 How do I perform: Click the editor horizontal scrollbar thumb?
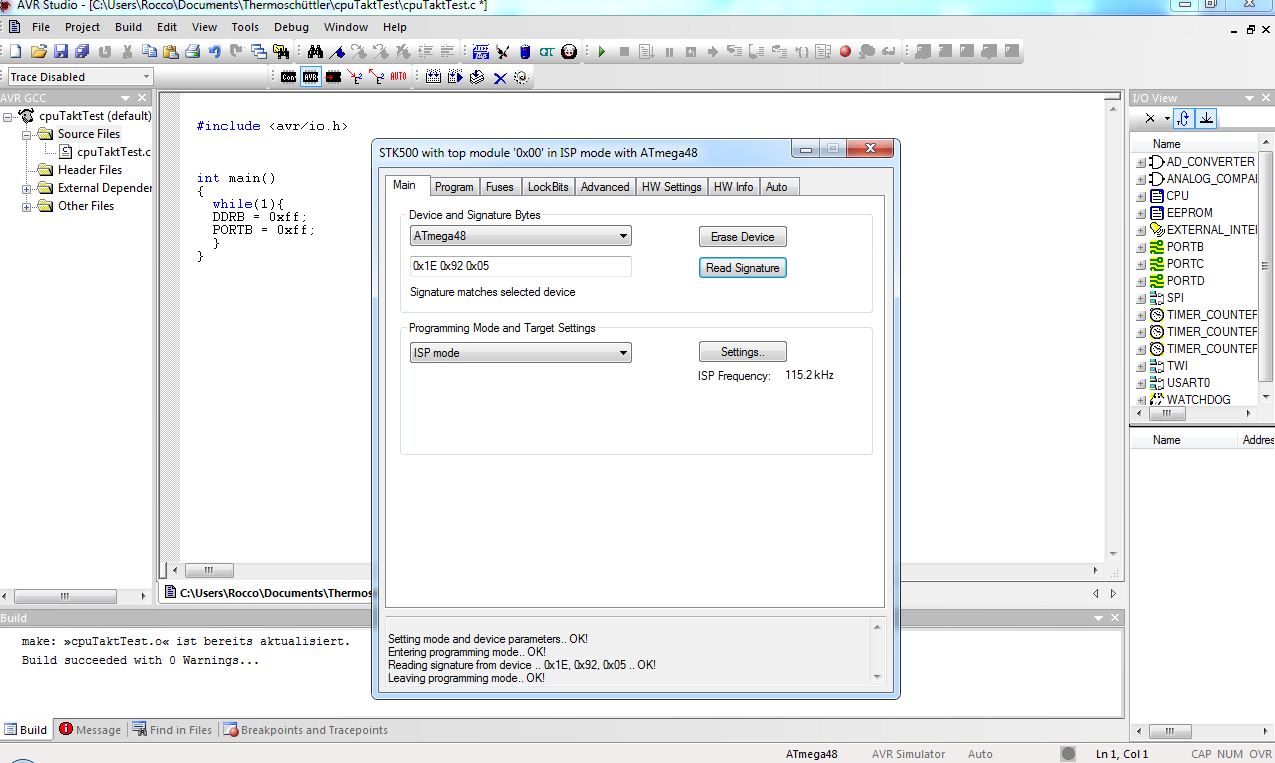209,570
